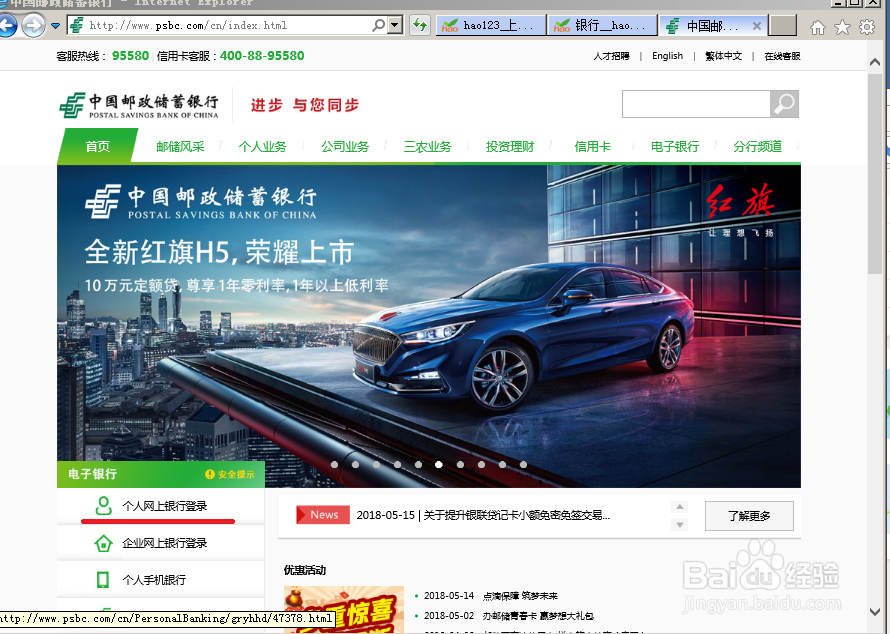Open 电子银行 navigation menu
890x634 pixels.
pos(674,146)
